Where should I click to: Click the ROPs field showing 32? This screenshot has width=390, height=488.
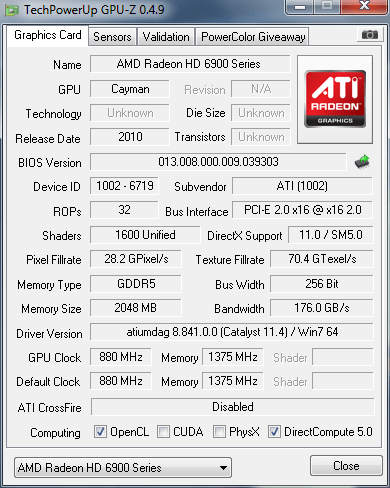pyautogui.click(x=124, y=210)
